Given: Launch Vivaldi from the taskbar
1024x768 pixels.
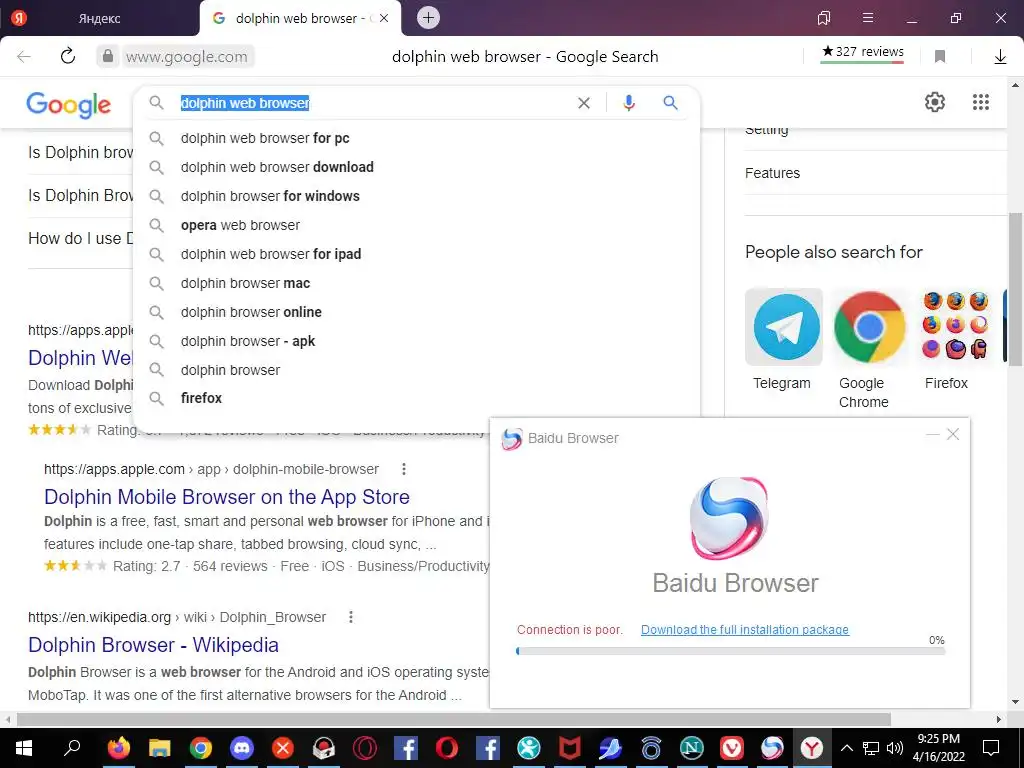Looking at the screenshot, I should (x=731, y=748).
